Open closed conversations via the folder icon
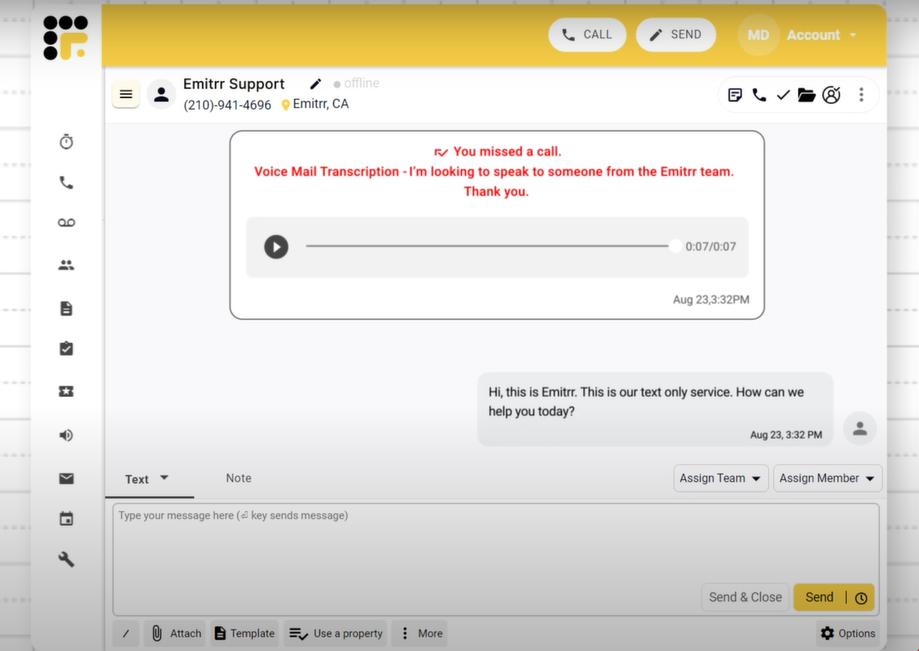This screenshot has width=919, height=651. pos(808,94)
